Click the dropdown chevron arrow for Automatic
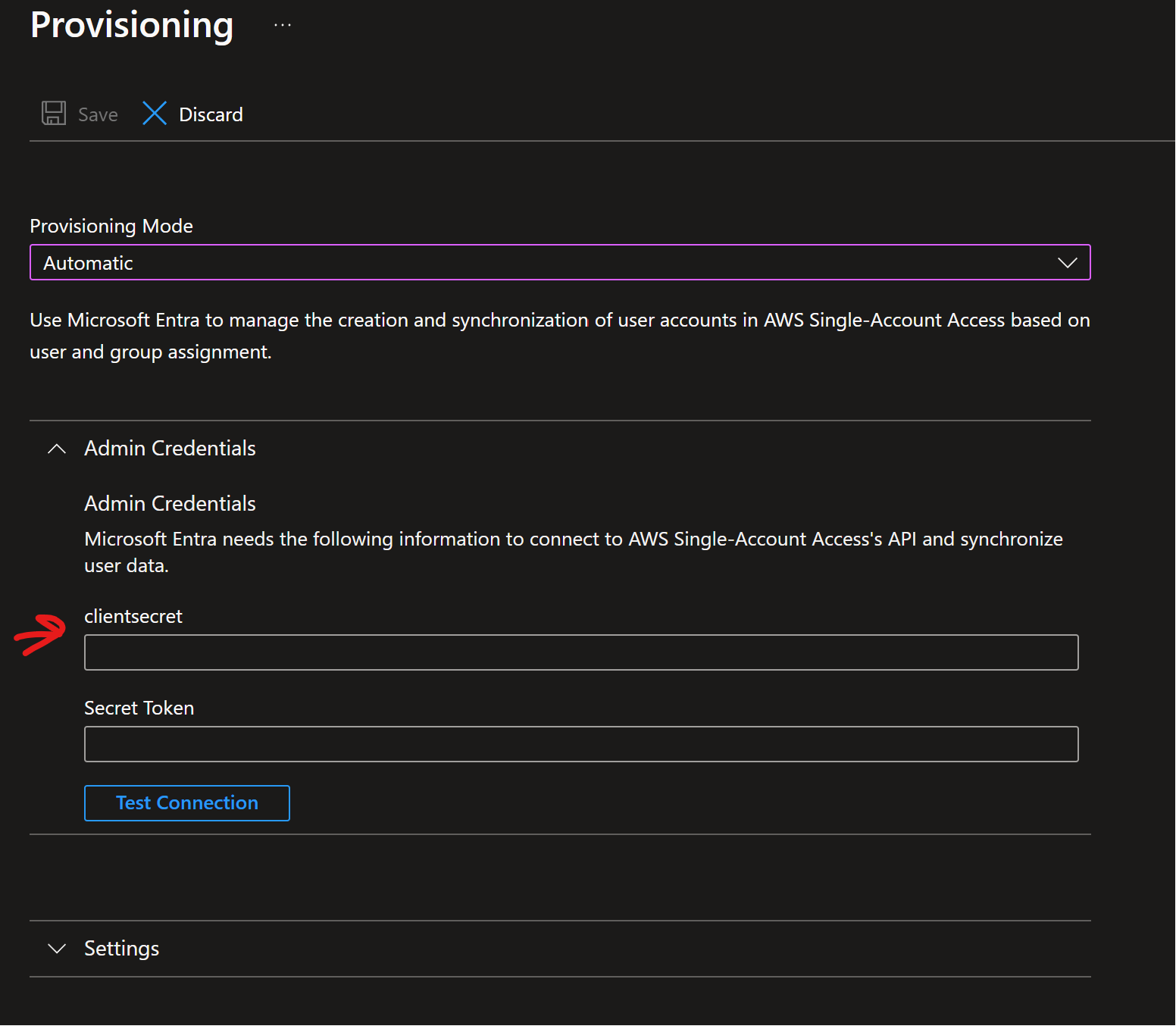This screenshot has width=1176, height=1026. coord(1067,263)
